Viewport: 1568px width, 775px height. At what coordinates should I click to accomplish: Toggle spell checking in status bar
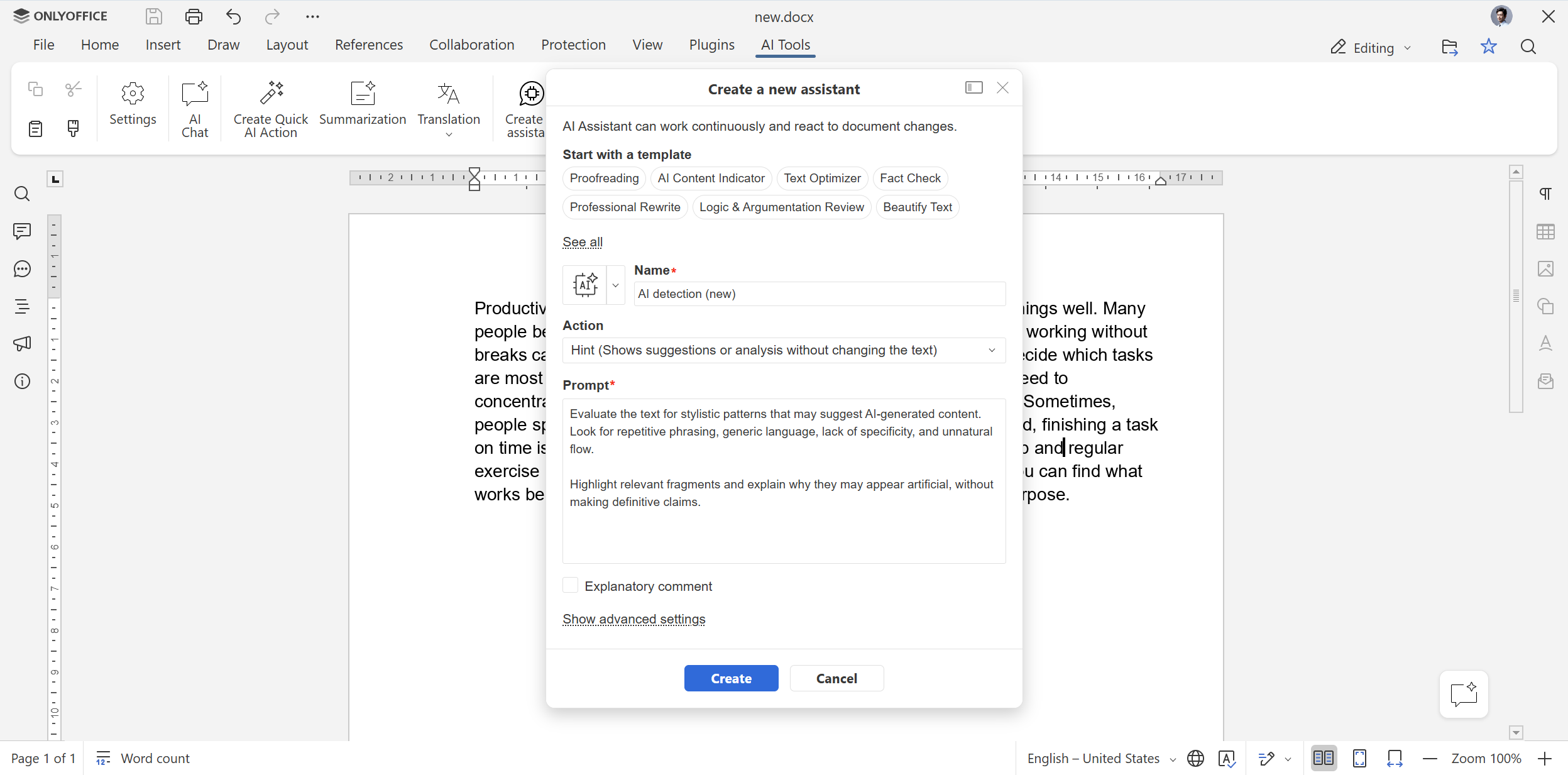point(1226,759)
